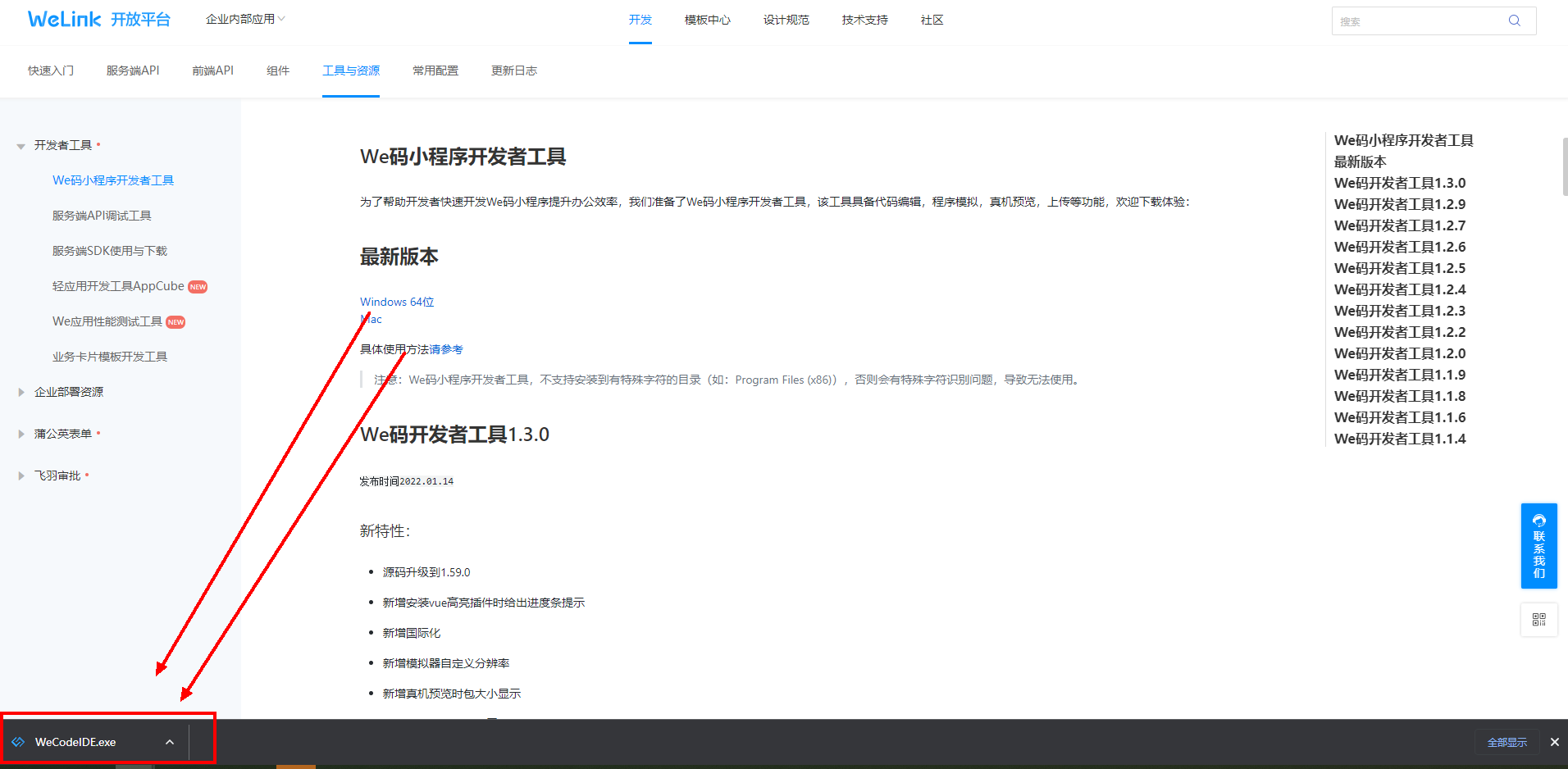Select We应用性能测试工具 in sidebar
The height and width of the screenshot is (769, 1568).
(x=107, y=321)
